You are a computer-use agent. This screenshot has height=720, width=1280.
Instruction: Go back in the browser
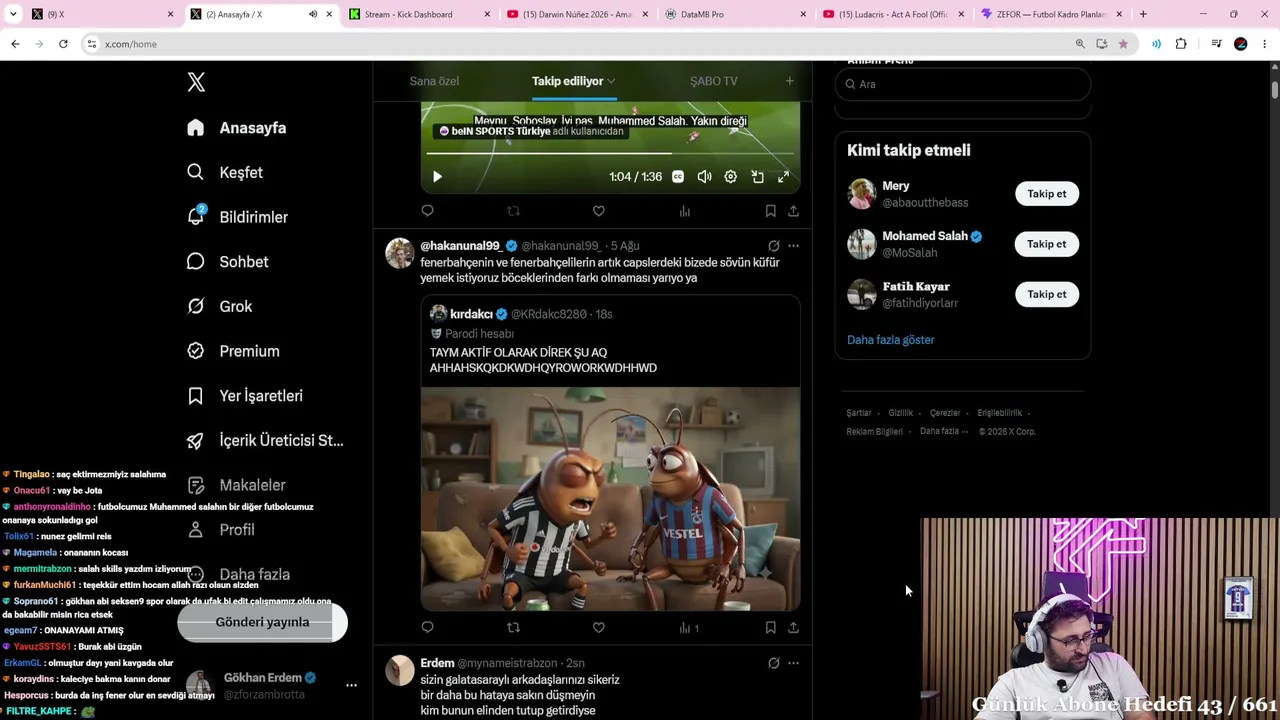click(15, 44)
